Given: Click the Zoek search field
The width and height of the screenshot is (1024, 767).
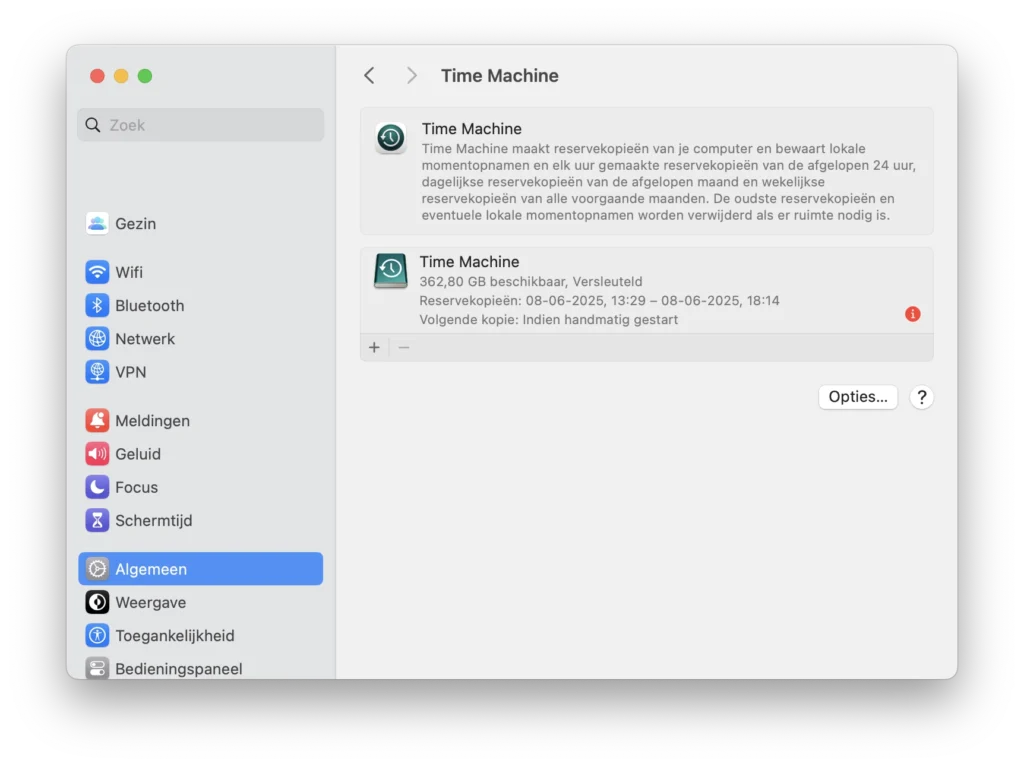Looking at the screenshot, I should [x=200, y=125].
